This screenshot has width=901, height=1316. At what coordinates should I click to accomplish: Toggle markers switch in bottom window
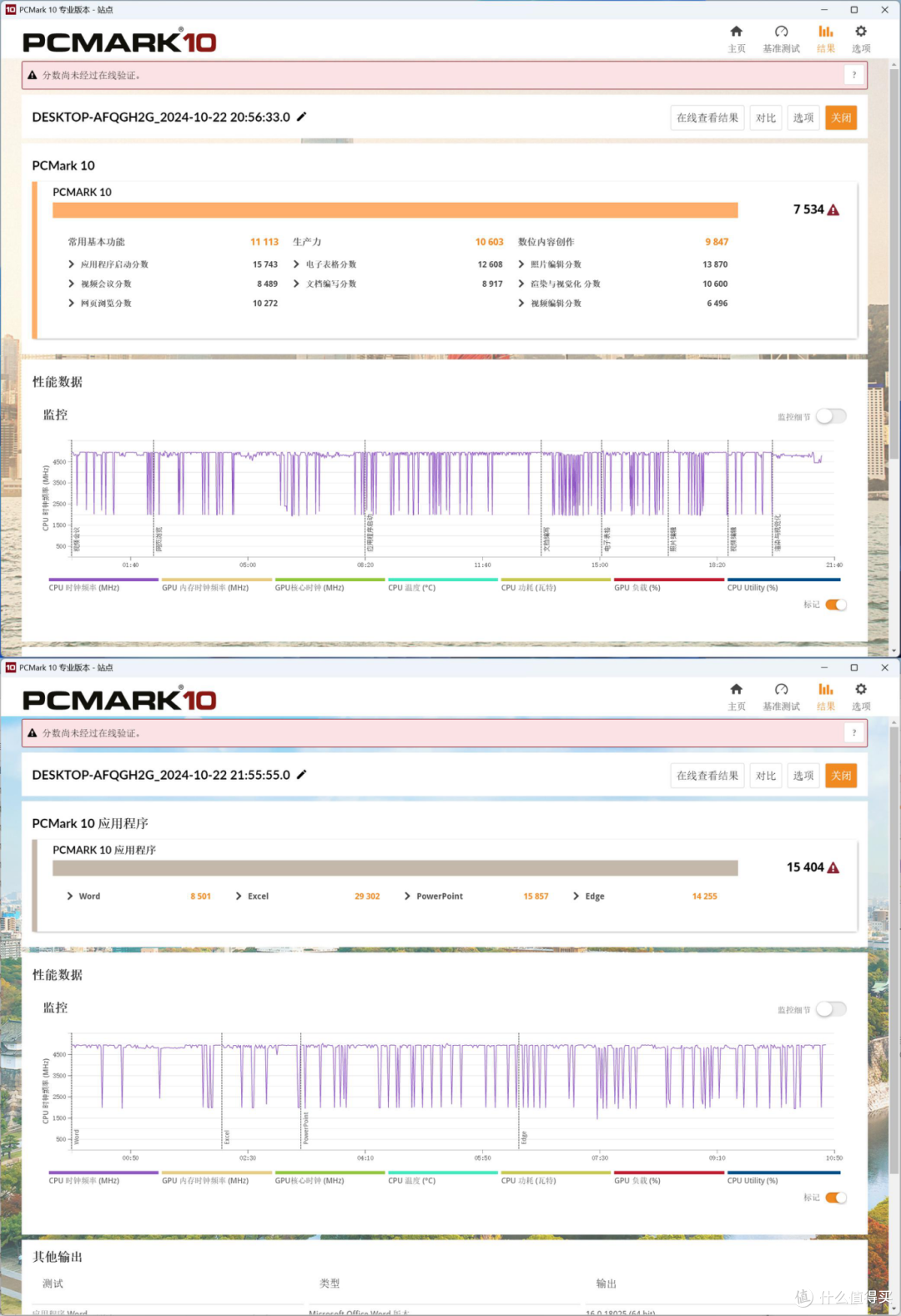[x=836, y=1198]
